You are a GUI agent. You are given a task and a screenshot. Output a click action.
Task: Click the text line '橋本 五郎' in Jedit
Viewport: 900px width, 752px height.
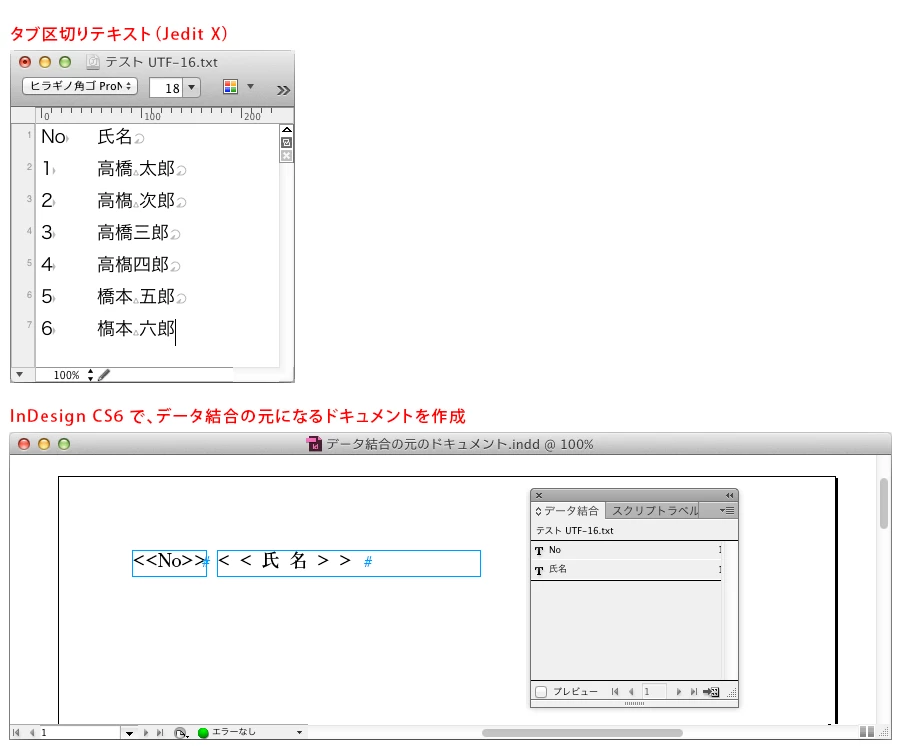pos(136,297)
